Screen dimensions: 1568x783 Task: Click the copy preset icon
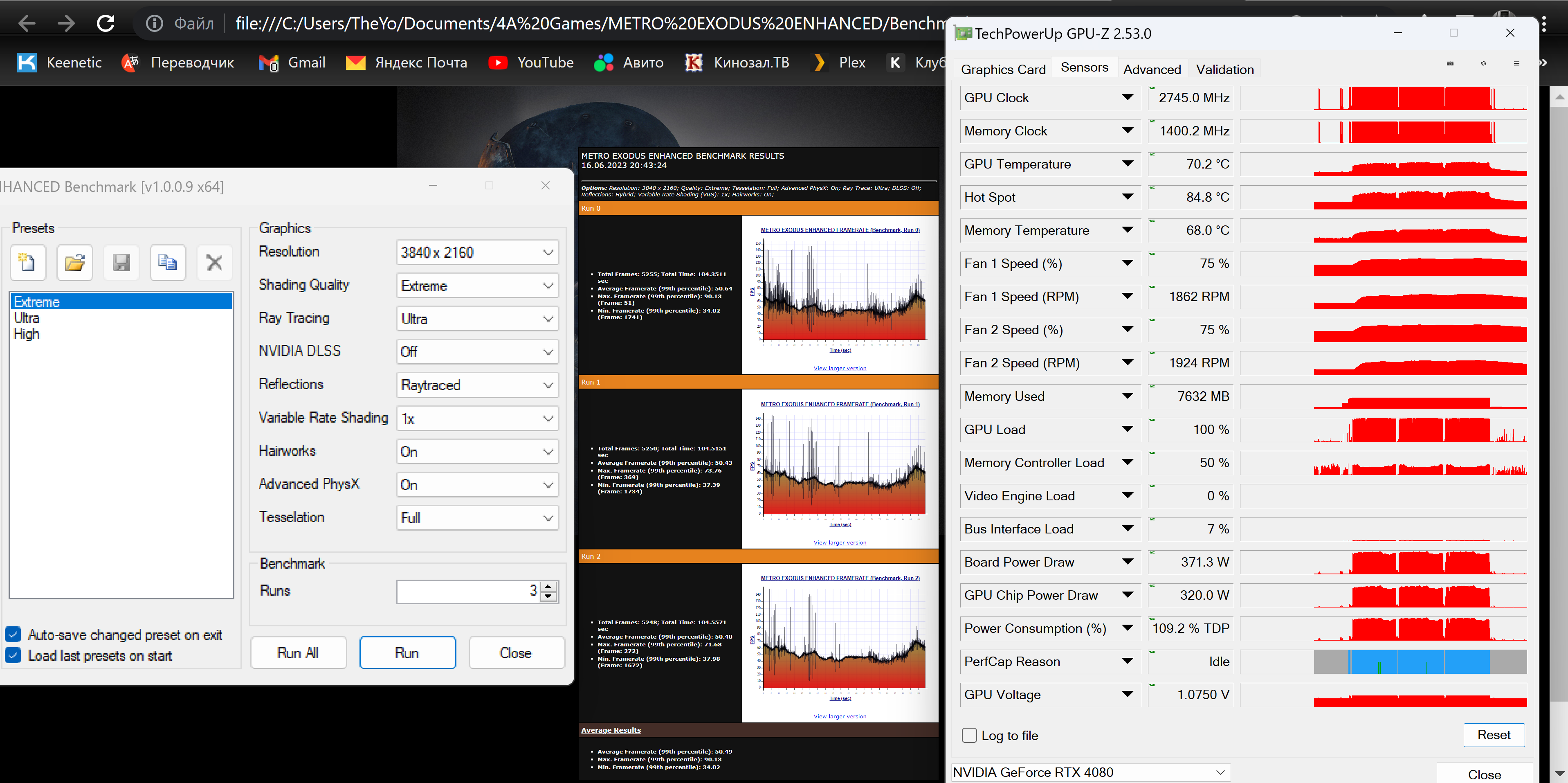(167, 262)
